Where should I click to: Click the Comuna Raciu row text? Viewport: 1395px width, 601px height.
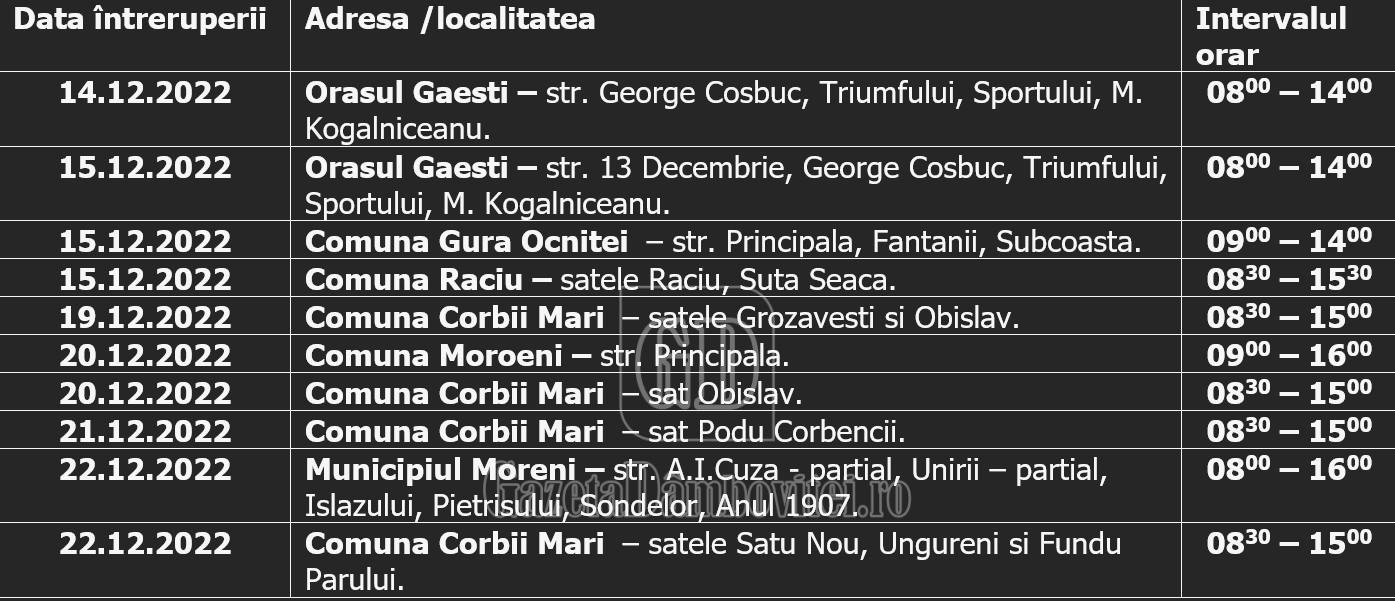click(600, 280)
